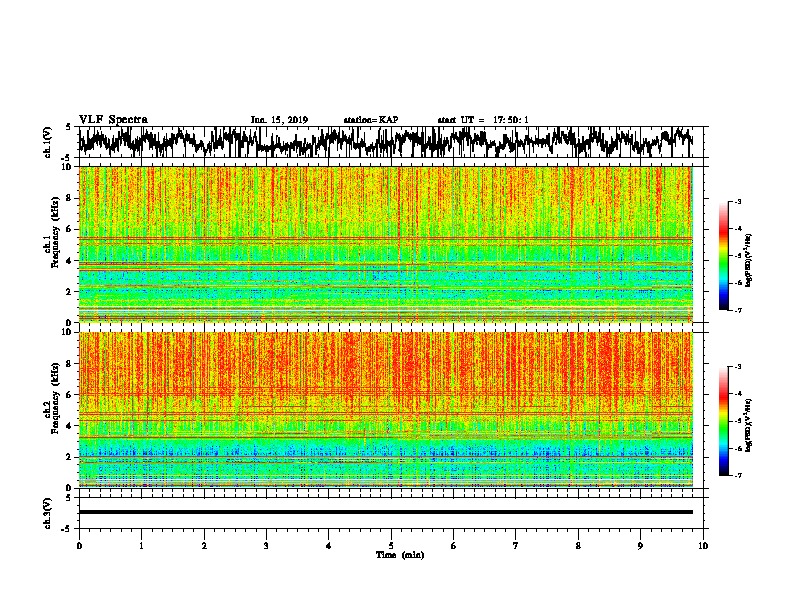Click the "7" tick label on Time axis
Viewport: 792px width, 612px height.
coord(516,546)
